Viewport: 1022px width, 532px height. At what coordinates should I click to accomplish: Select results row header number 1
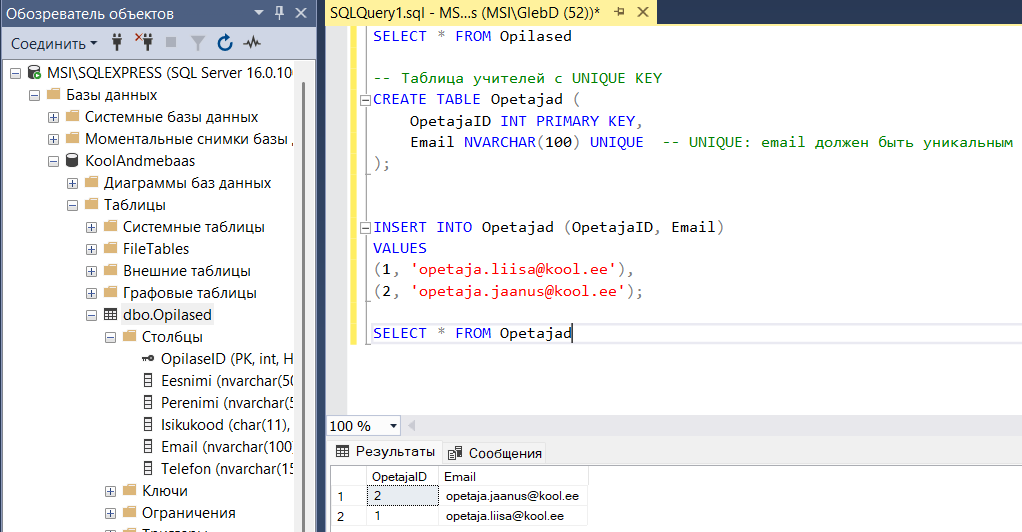click(x=349, y=496)
